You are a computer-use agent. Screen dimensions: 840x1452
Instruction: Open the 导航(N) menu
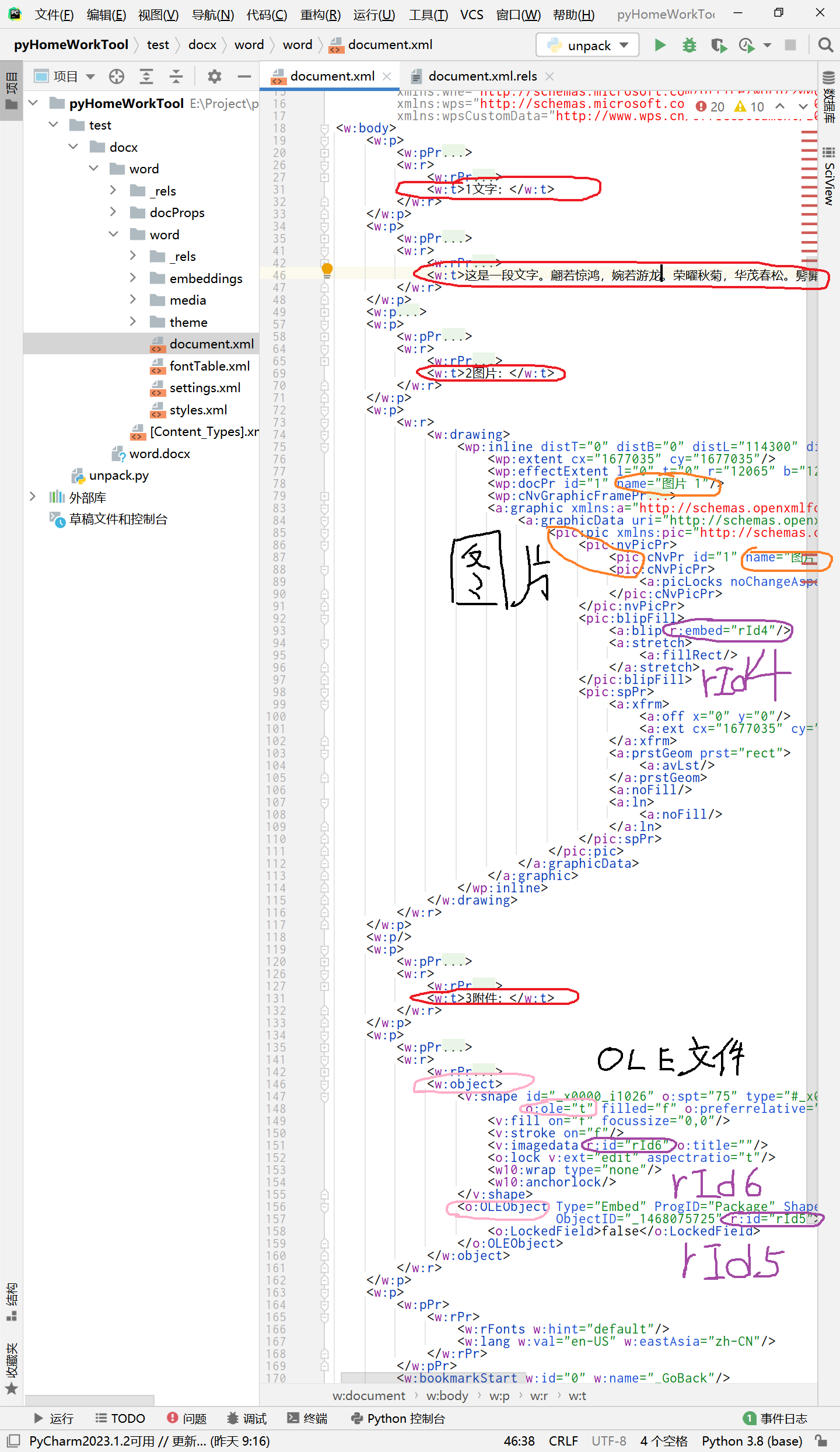(x=213, y=15)
